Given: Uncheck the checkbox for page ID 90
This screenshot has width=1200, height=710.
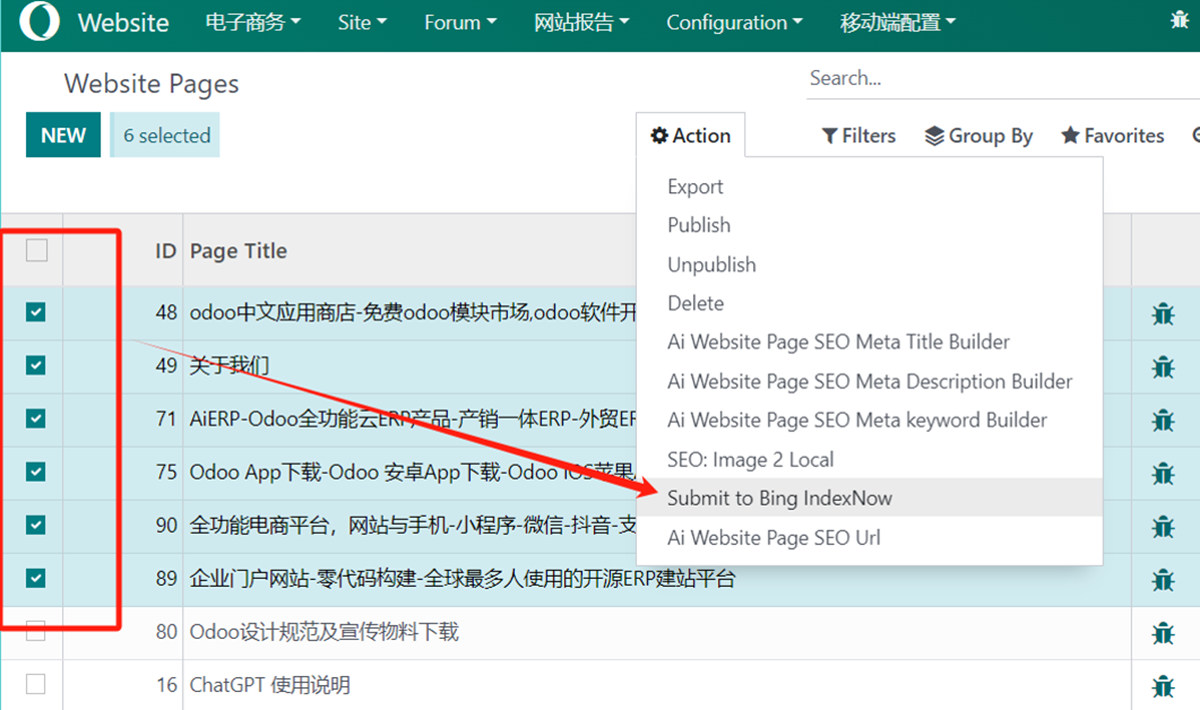Looking at the screenshot, I should (x=36, y=524).
